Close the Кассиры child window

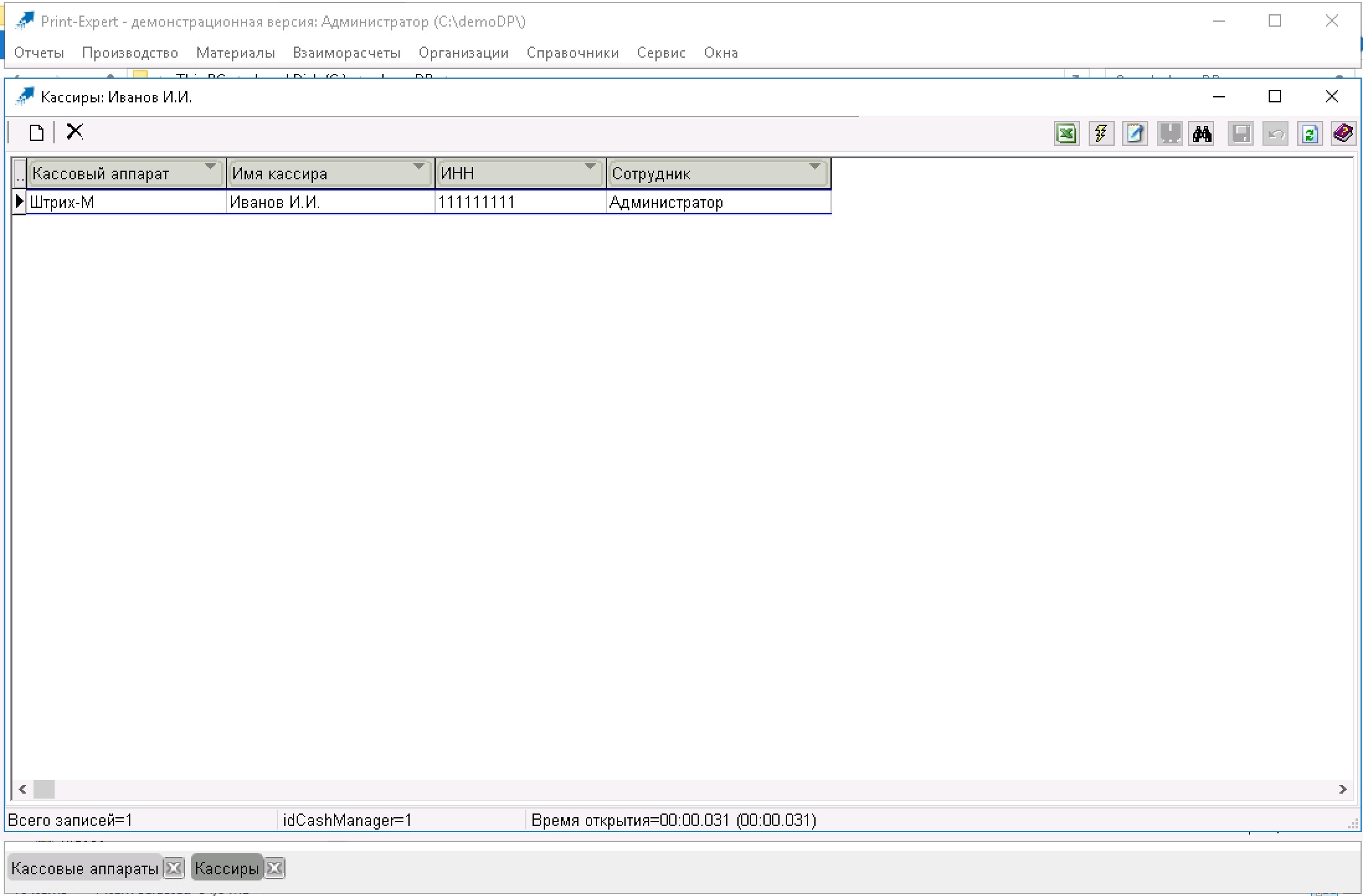click(x=1331, y=97)
